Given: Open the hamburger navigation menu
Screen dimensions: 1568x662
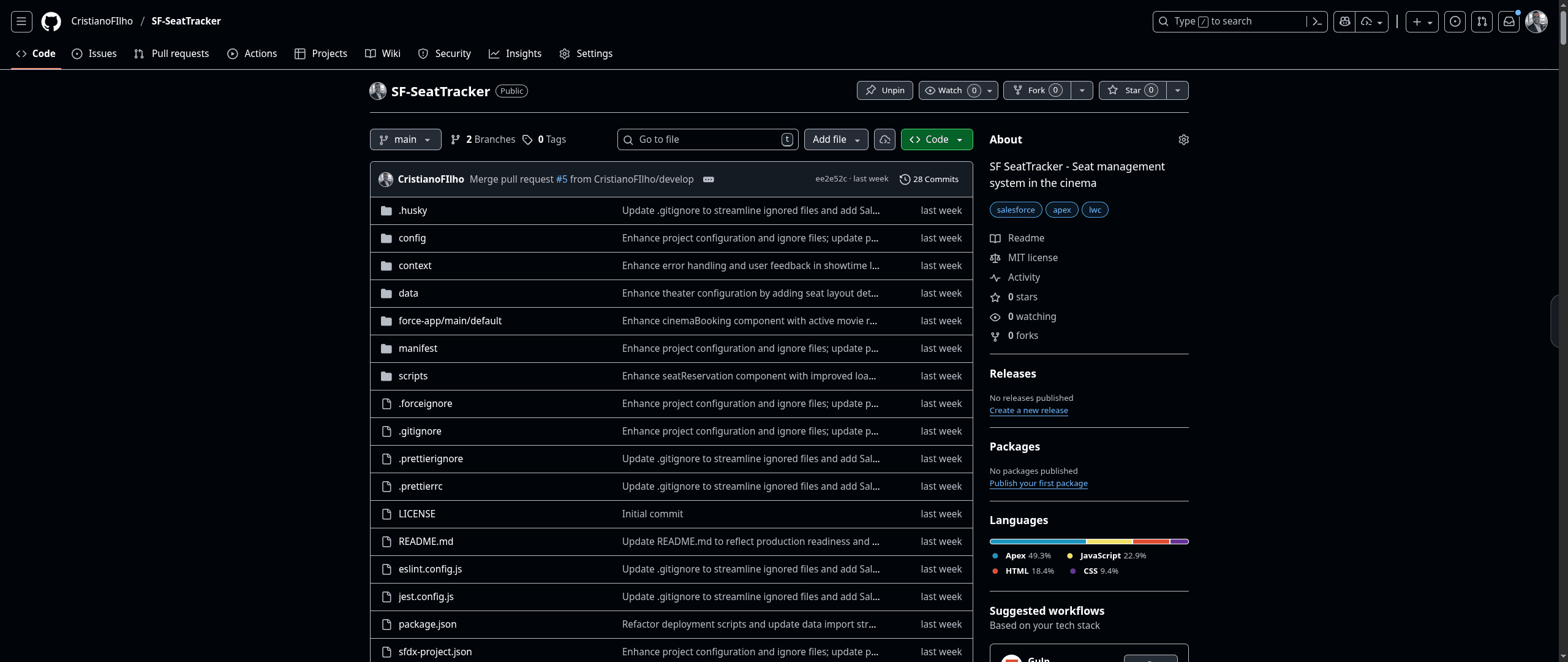Looking at the screenshot, I should 21,21.
